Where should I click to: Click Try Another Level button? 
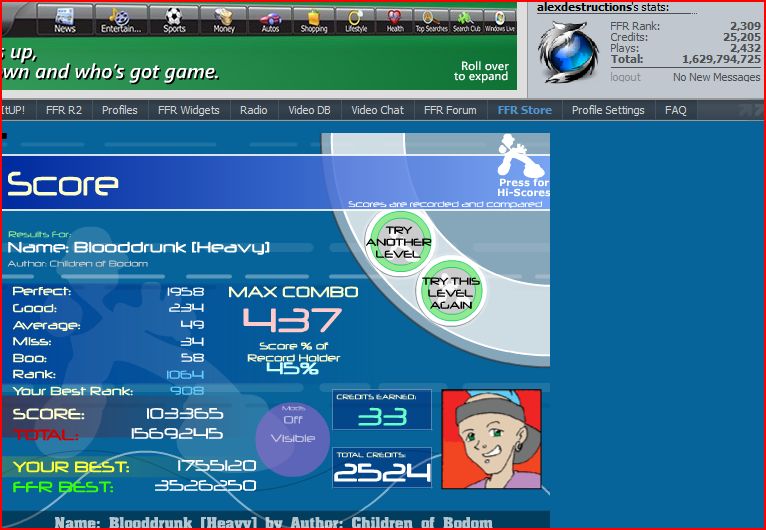[x=399, y=242]
